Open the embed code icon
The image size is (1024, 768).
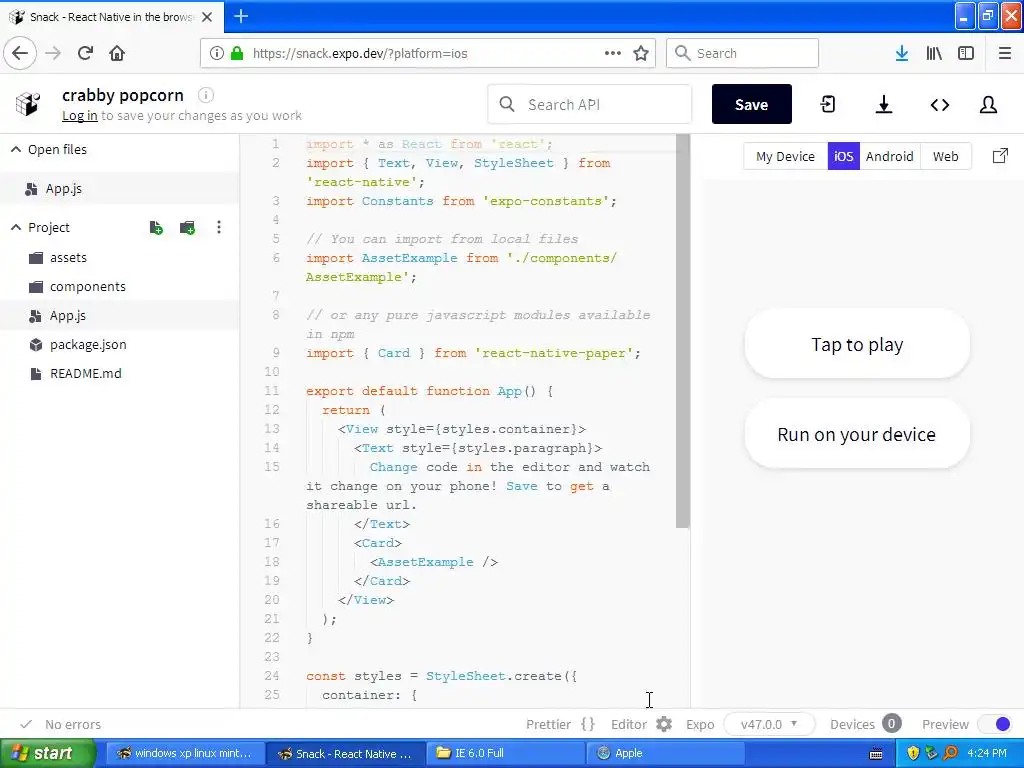click(x=940, y=104)
